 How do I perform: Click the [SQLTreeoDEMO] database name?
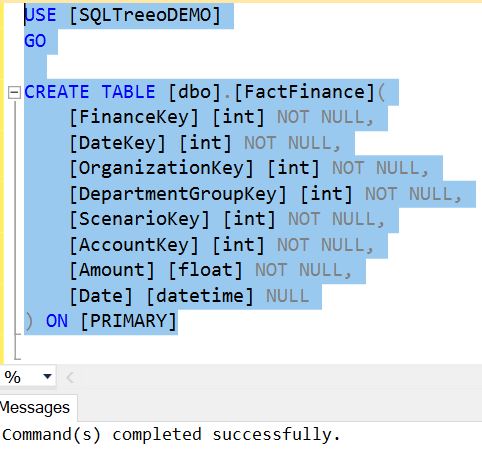[x=145, y=16]
